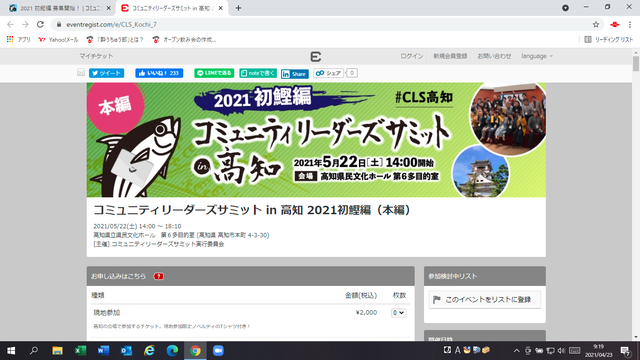Screen dimensions: 640x360
Task: Click the browser forward arrow
Action: [x=25, y=24]
